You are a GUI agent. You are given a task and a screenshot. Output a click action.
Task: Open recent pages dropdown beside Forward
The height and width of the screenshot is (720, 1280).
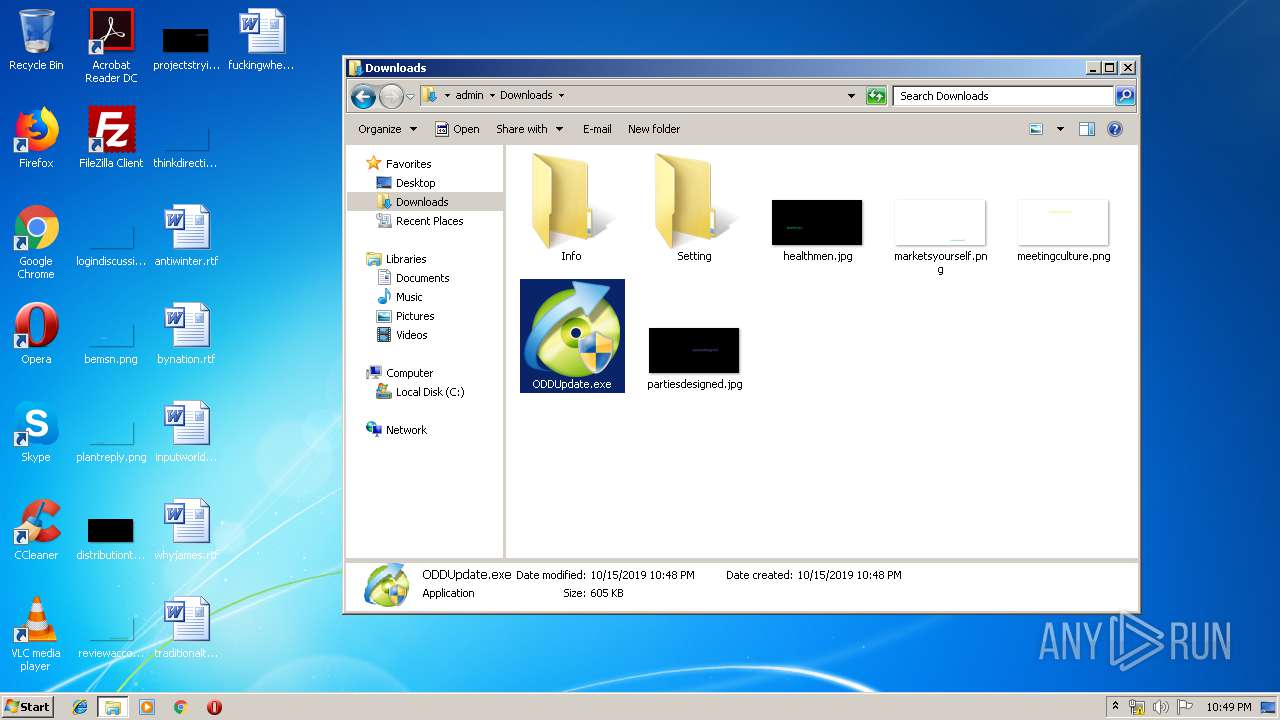(410, 96)
